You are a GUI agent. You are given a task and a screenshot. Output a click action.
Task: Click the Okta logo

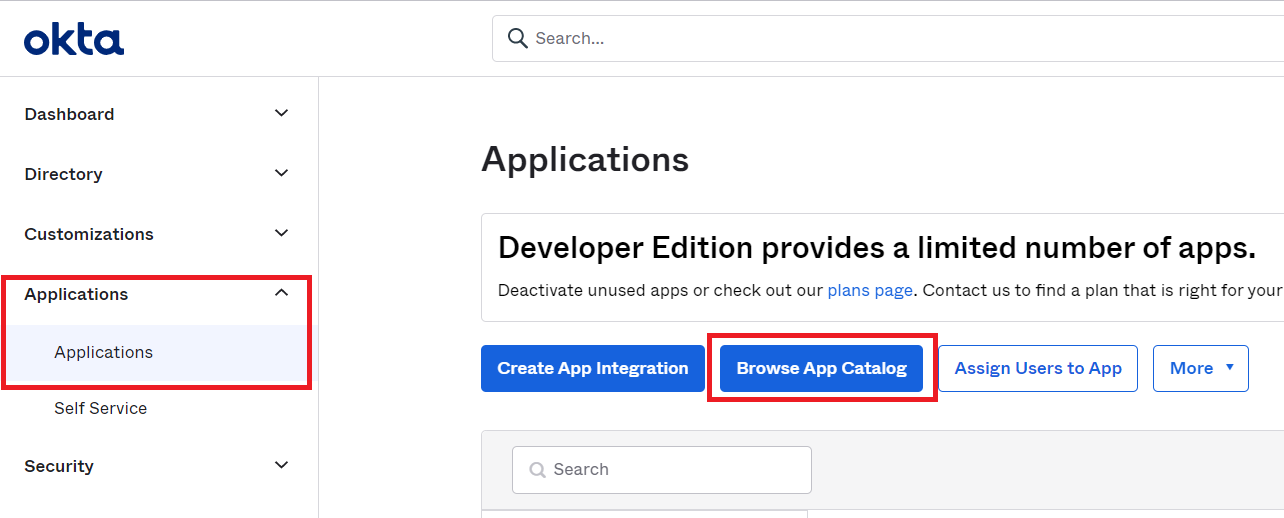(x=74, y=40)
